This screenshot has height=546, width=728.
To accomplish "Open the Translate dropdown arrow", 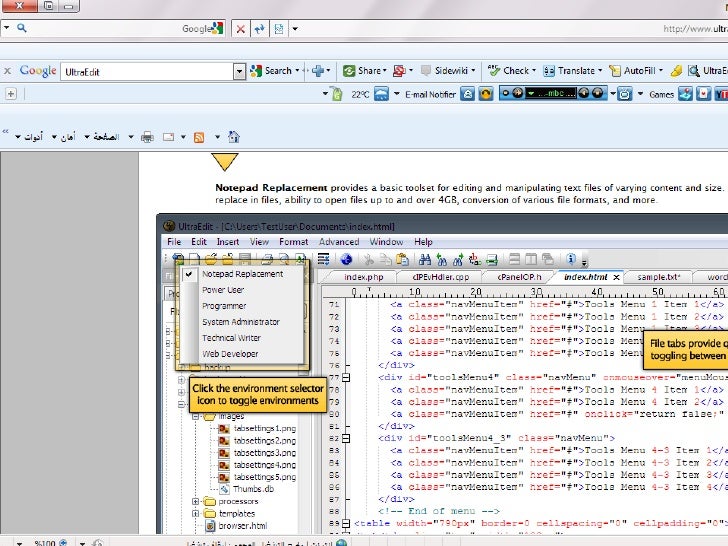I will coord(600,71).
